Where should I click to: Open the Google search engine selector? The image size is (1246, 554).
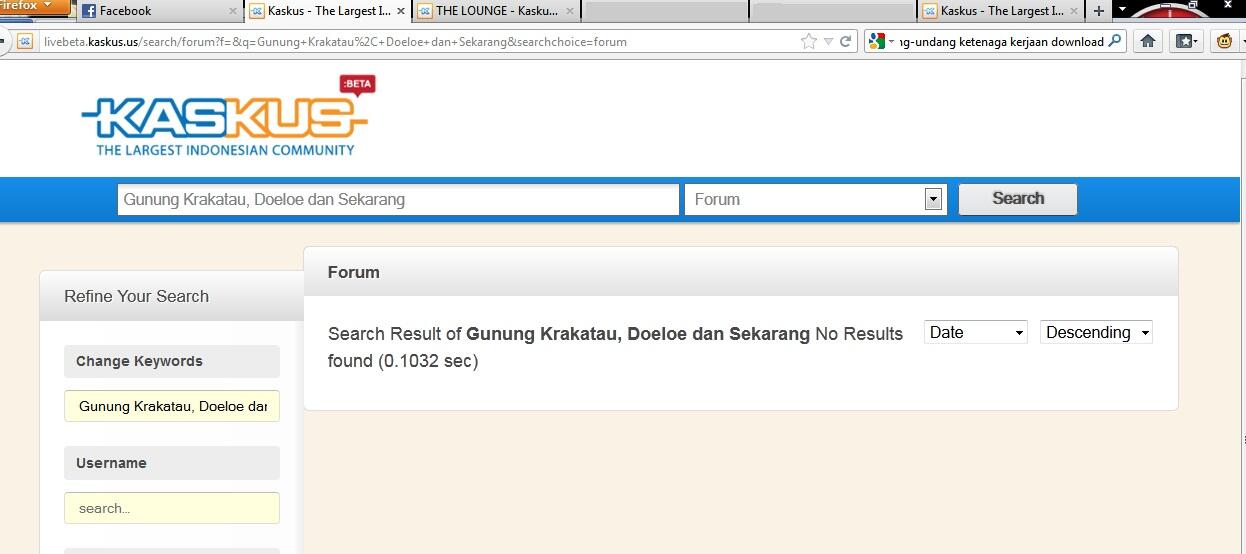pos(881,41)
